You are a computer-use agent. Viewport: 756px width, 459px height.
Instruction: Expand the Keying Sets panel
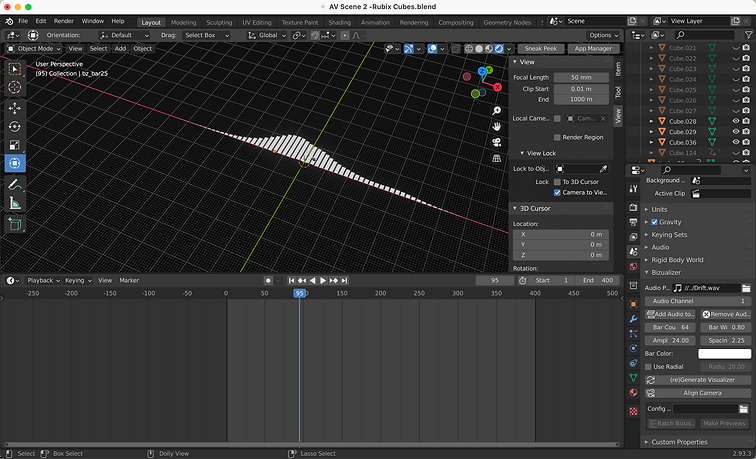669,235
